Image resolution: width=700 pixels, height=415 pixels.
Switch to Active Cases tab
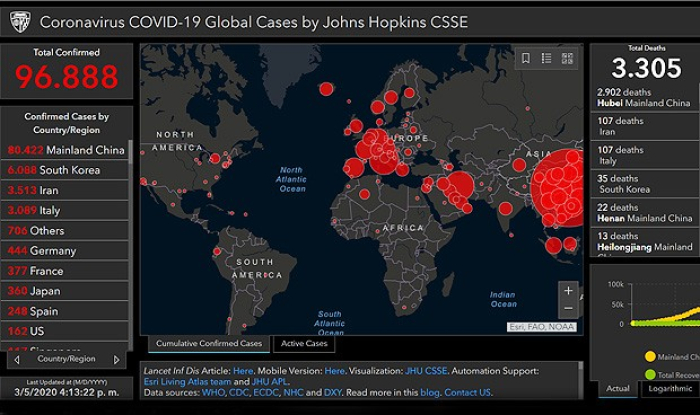coord(304,344)
